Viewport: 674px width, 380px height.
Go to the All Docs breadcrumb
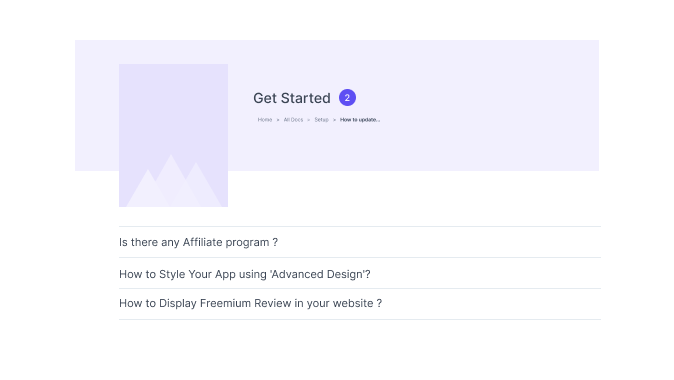(293, 120)
